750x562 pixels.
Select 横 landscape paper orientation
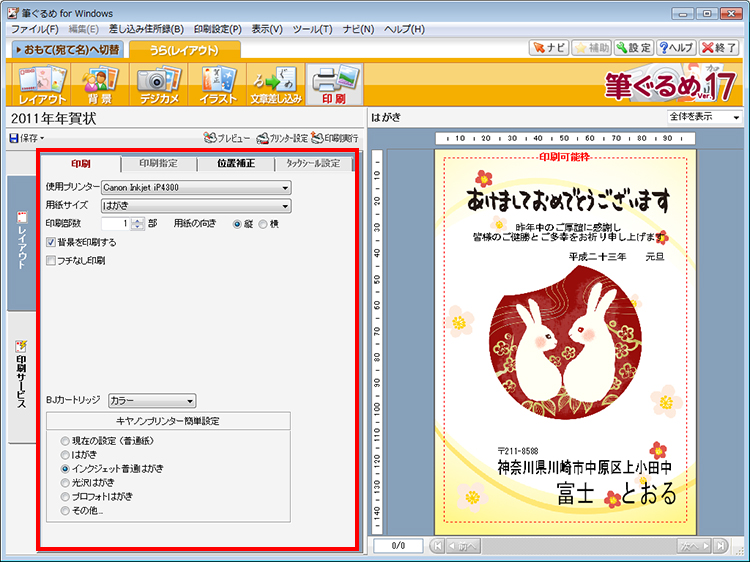(x=263, y=224)
